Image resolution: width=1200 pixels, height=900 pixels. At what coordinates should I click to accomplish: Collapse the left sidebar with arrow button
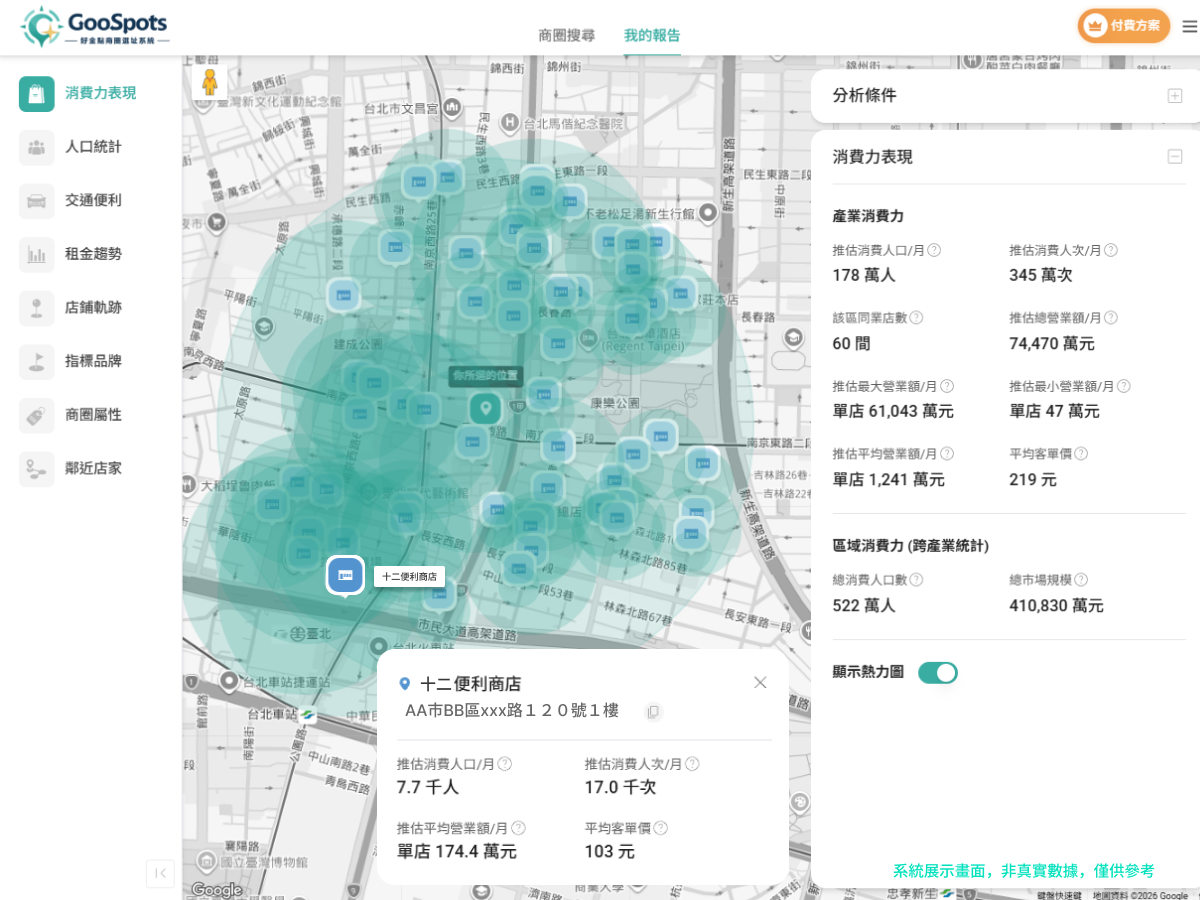[160, 873]
